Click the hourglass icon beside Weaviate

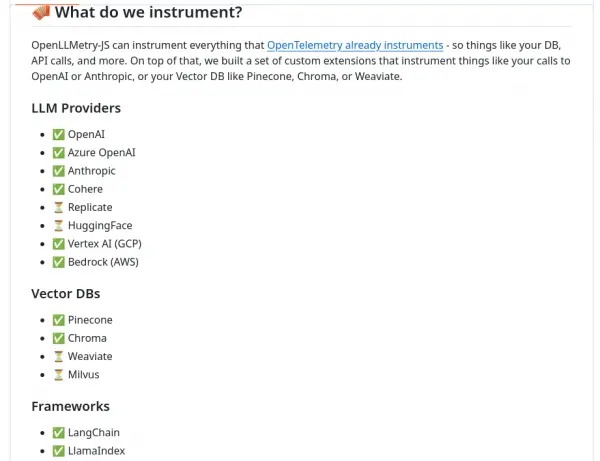[58, 357]
